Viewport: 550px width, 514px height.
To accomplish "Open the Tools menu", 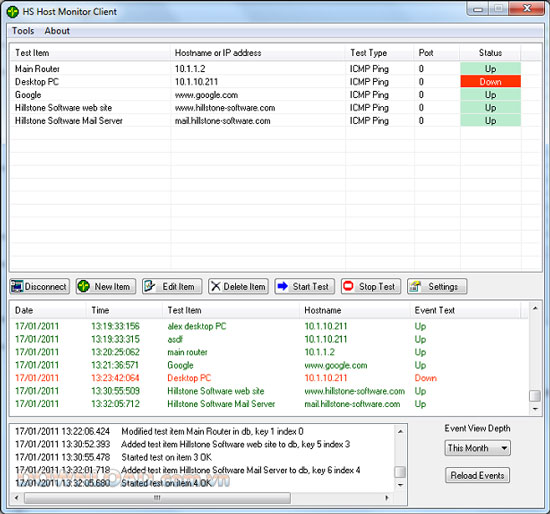I will click(x=23, y=31).
